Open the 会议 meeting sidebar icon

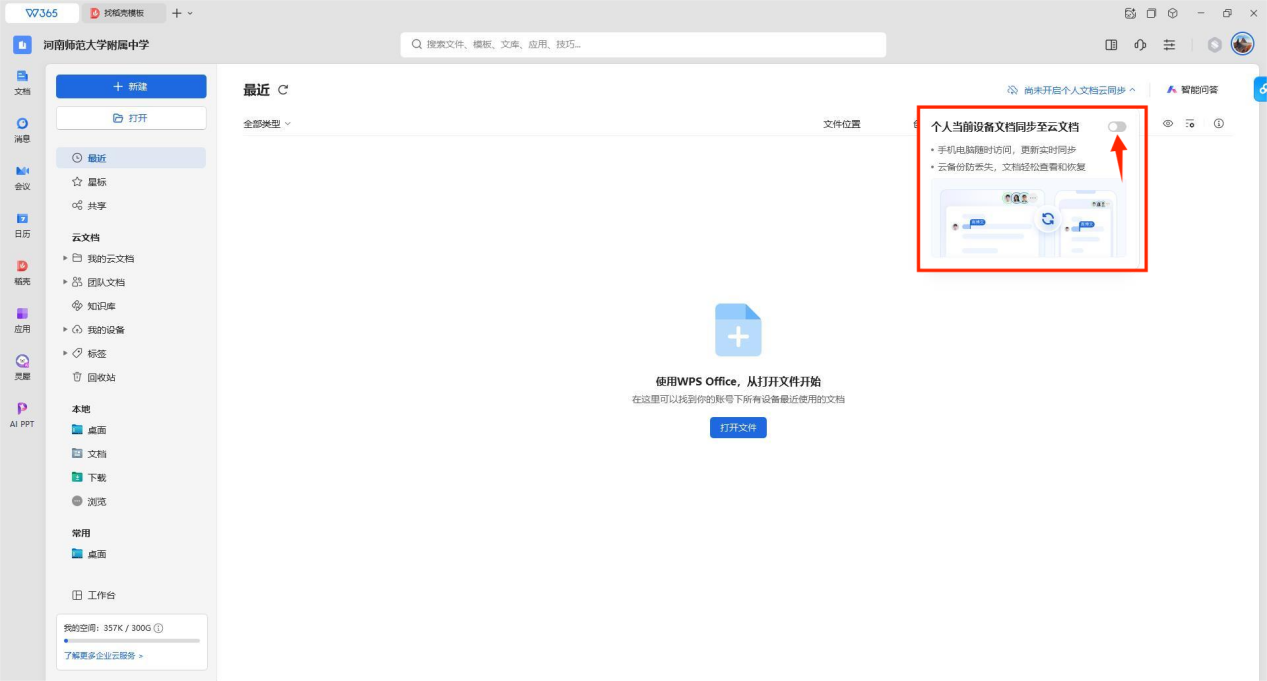point(22,176)
